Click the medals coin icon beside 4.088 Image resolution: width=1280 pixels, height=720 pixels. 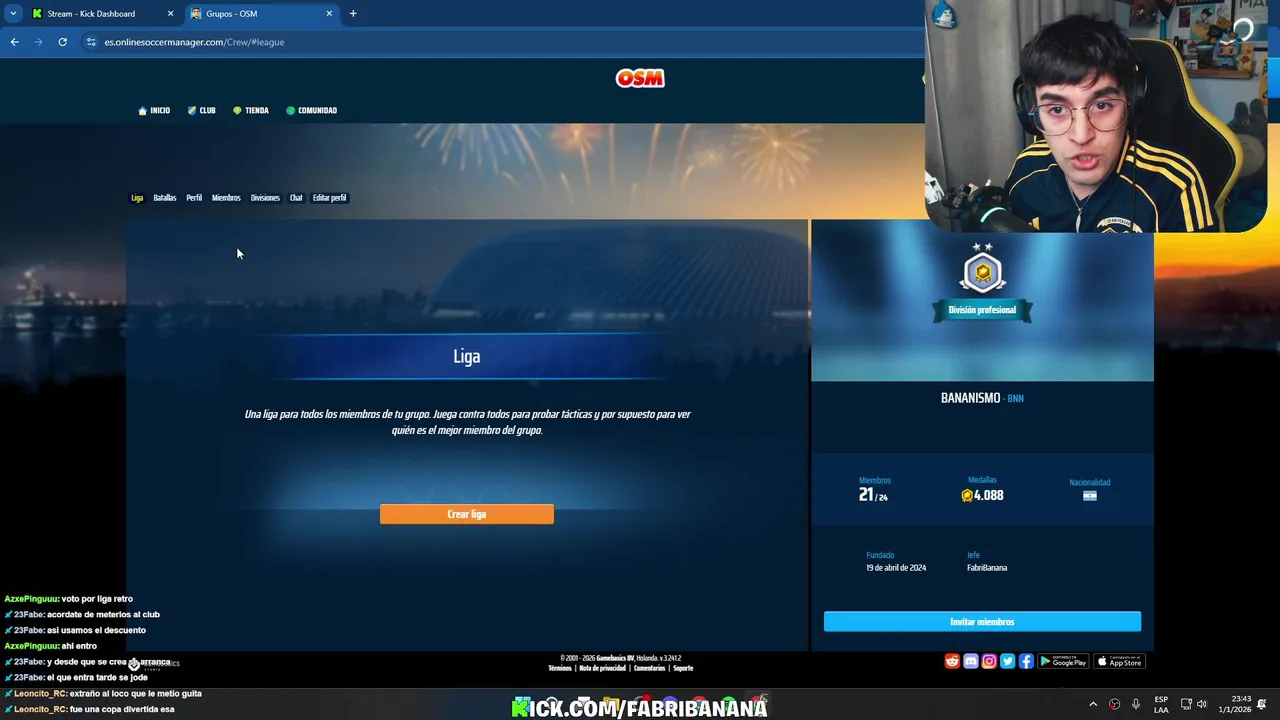tap(967, 495)
